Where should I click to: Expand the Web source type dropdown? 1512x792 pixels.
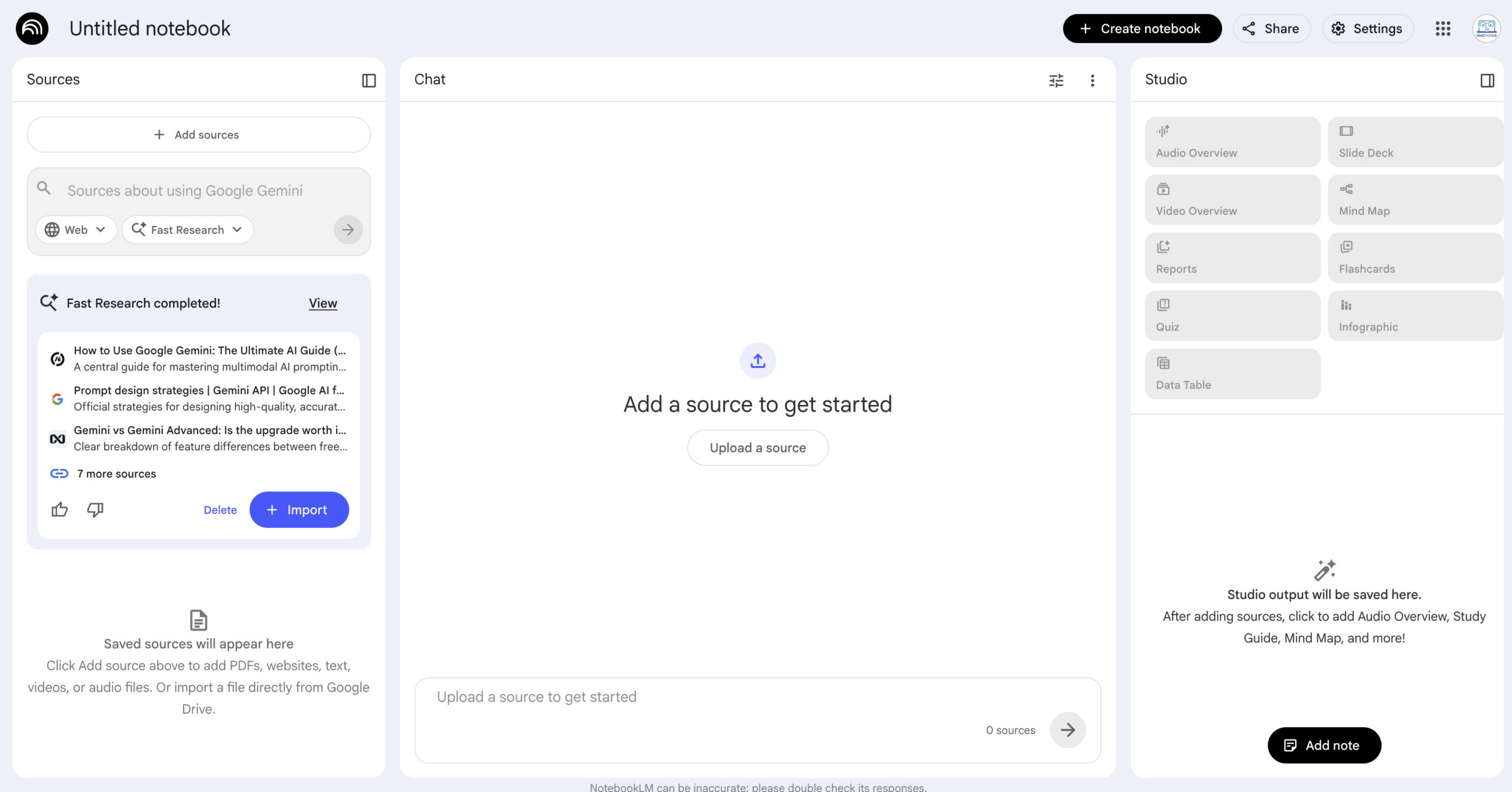76,230
